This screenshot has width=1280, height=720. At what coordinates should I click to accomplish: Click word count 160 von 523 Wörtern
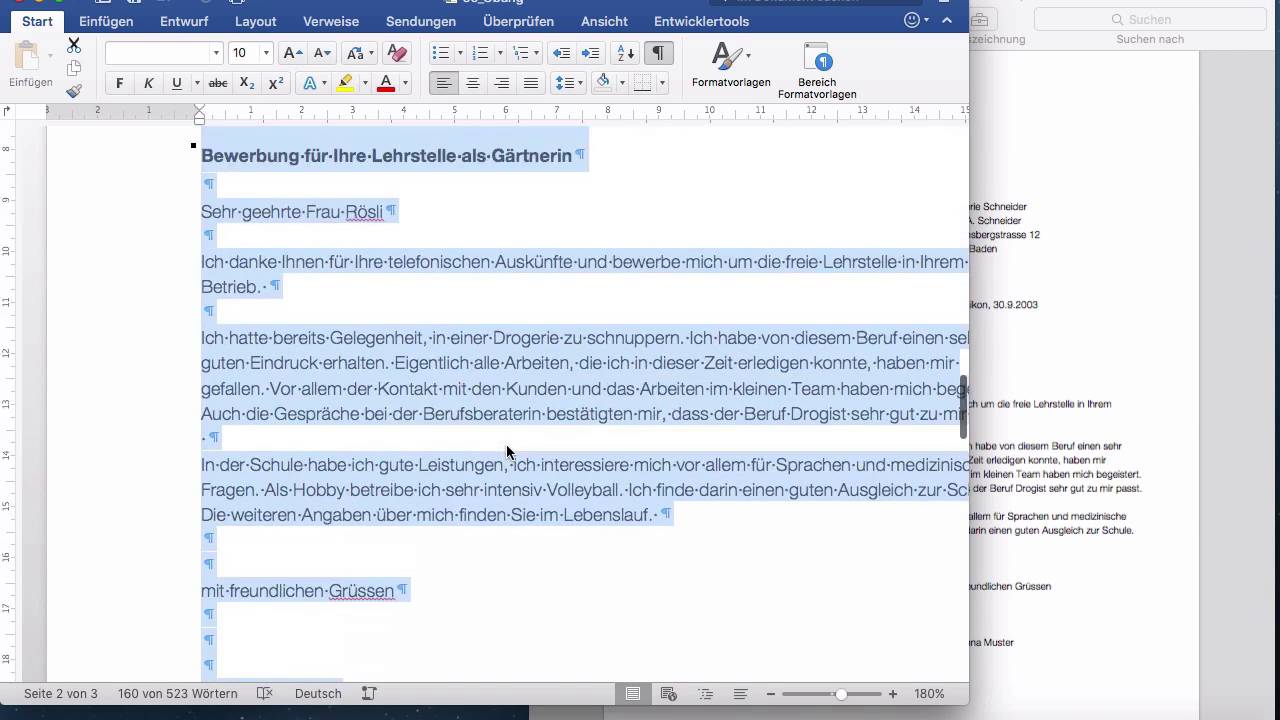click(179, 694)
